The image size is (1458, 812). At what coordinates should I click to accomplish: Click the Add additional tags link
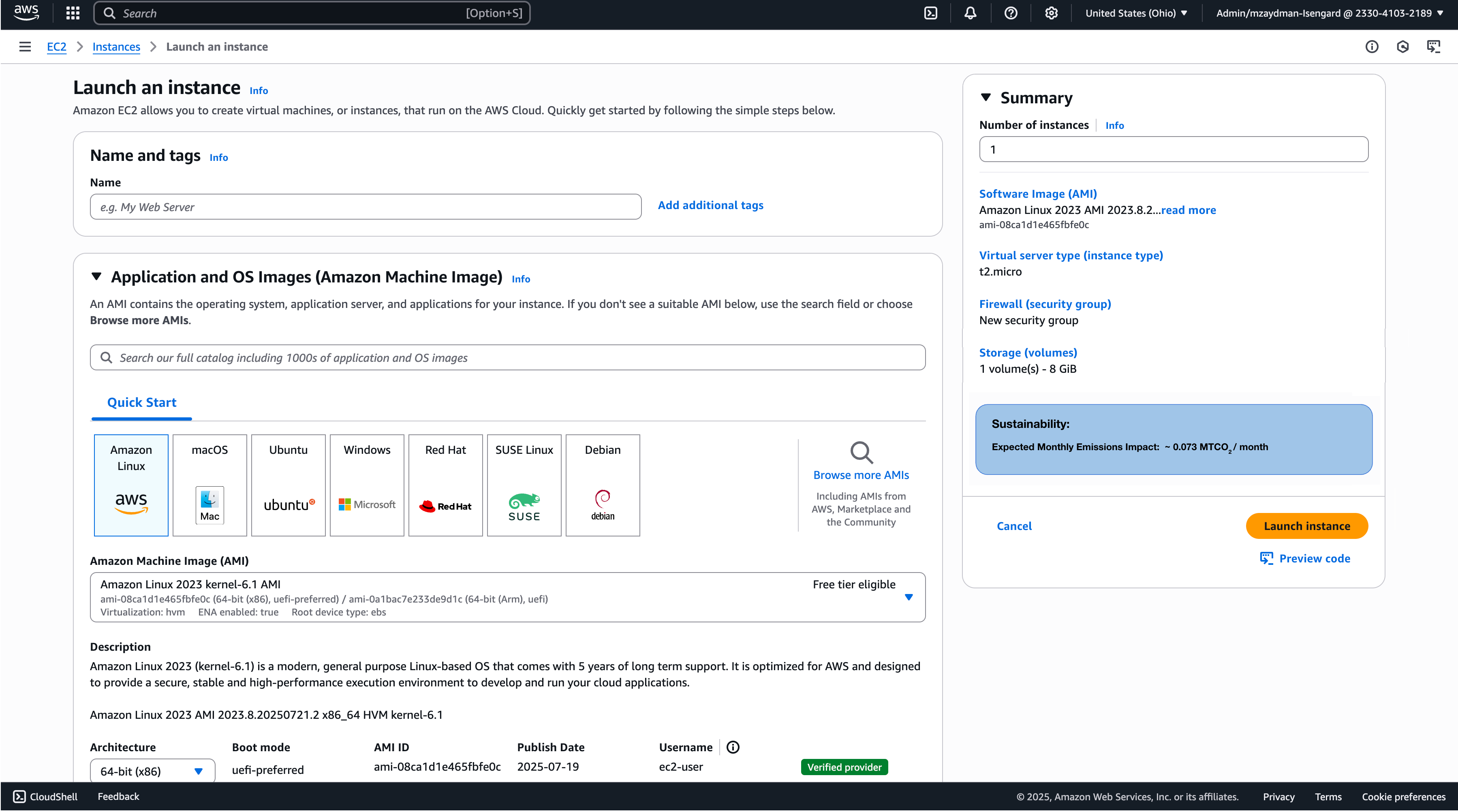(x=710, y=205)
